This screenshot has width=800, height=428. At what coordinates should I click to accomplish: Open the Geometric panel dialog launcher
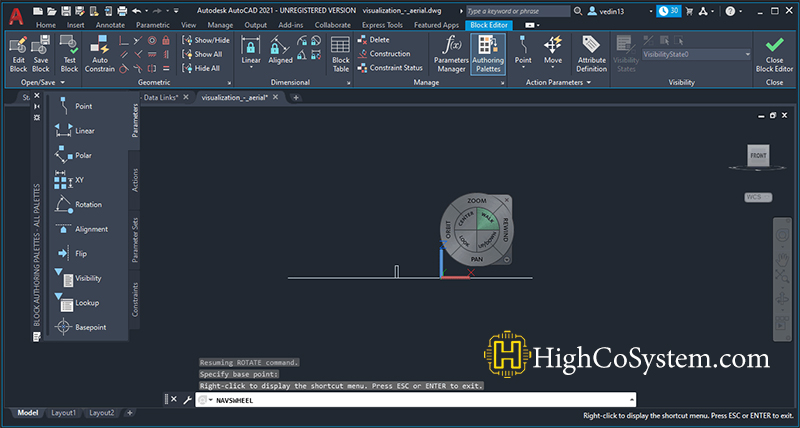(x=229, y=83)
